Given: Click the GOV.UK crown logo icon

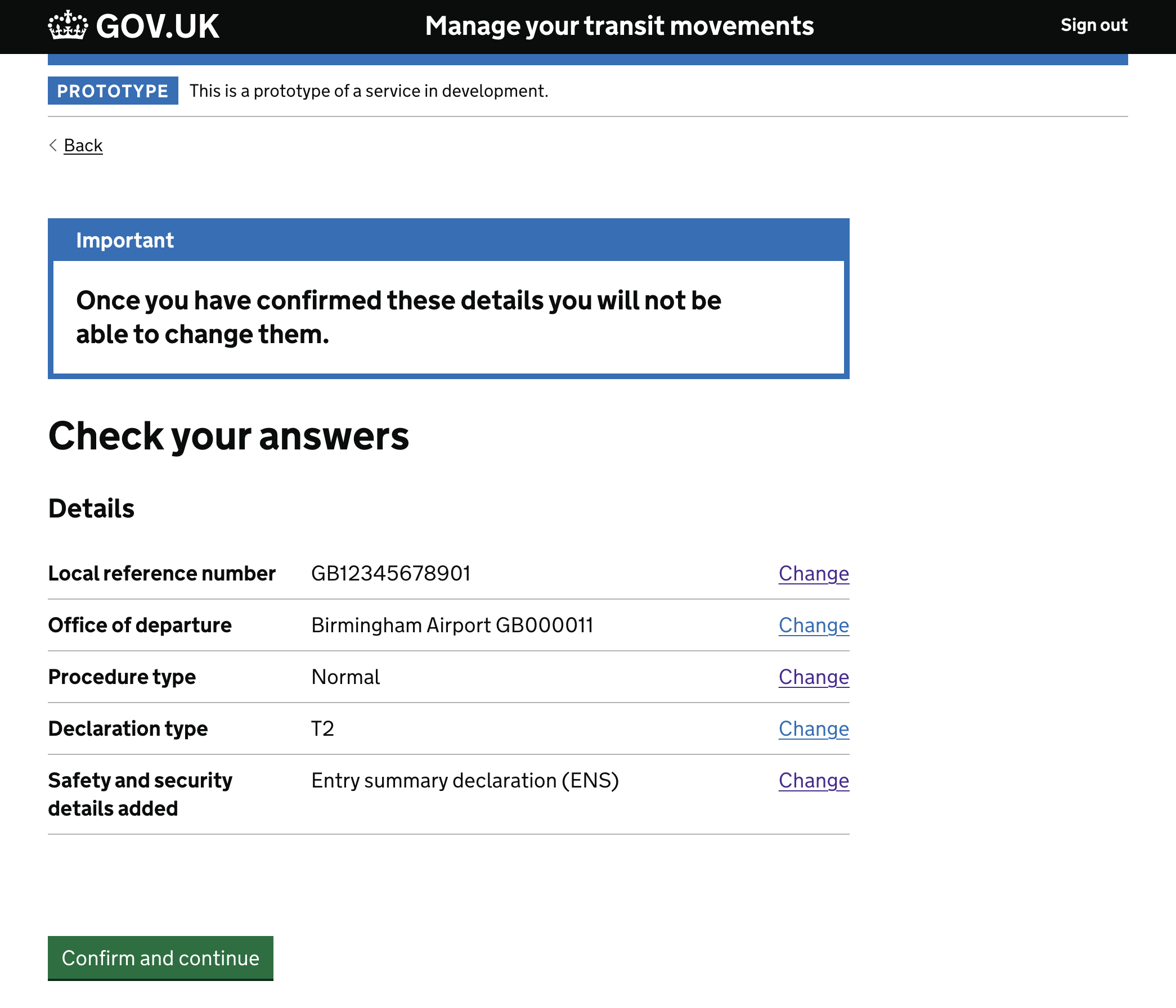Looking at the screenshot, I should pos(68,25).
